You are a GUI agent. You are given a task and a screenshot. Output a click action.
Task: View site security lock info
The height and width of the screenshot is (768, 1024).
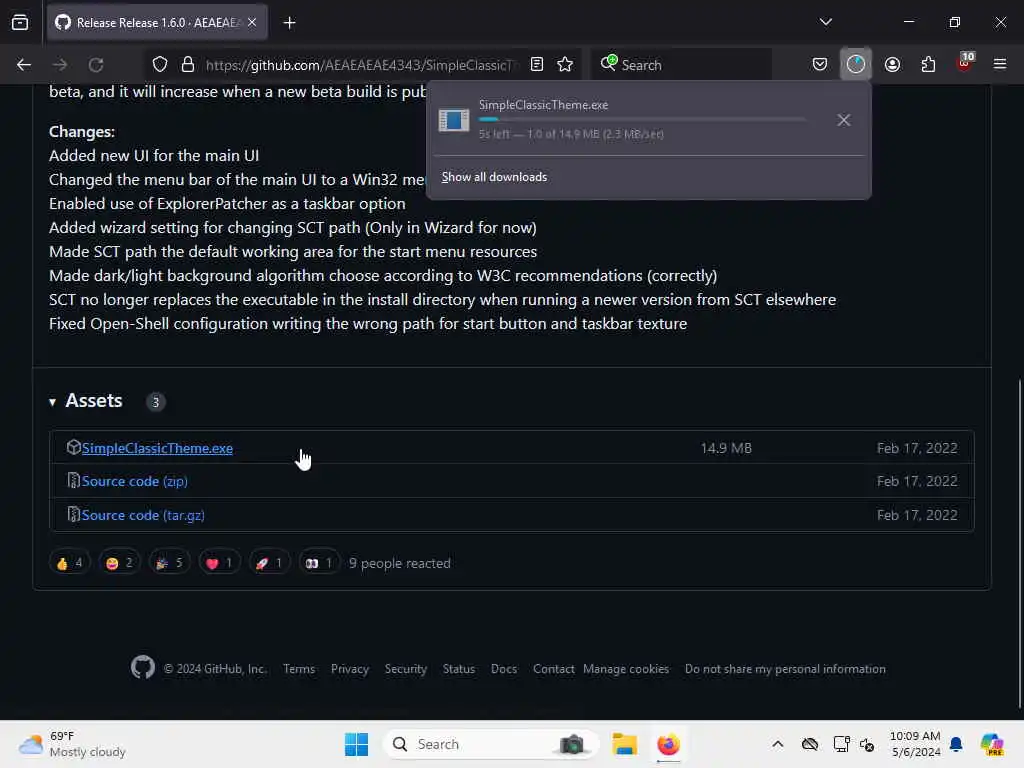pos(188,65)
